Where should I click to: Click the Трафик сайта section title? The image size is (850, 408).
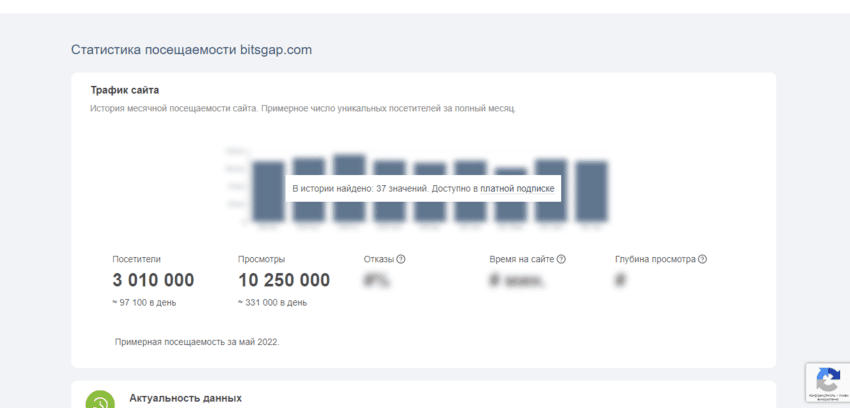(125, 90)
